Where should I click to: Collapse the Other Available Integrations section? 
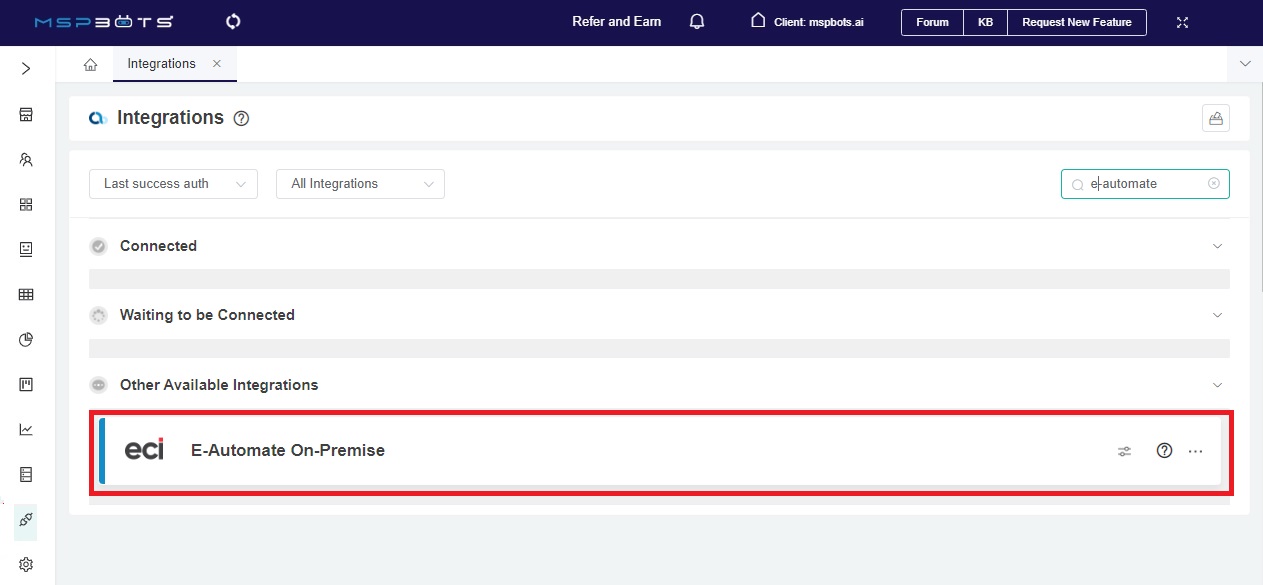(x=1217, y=385)
